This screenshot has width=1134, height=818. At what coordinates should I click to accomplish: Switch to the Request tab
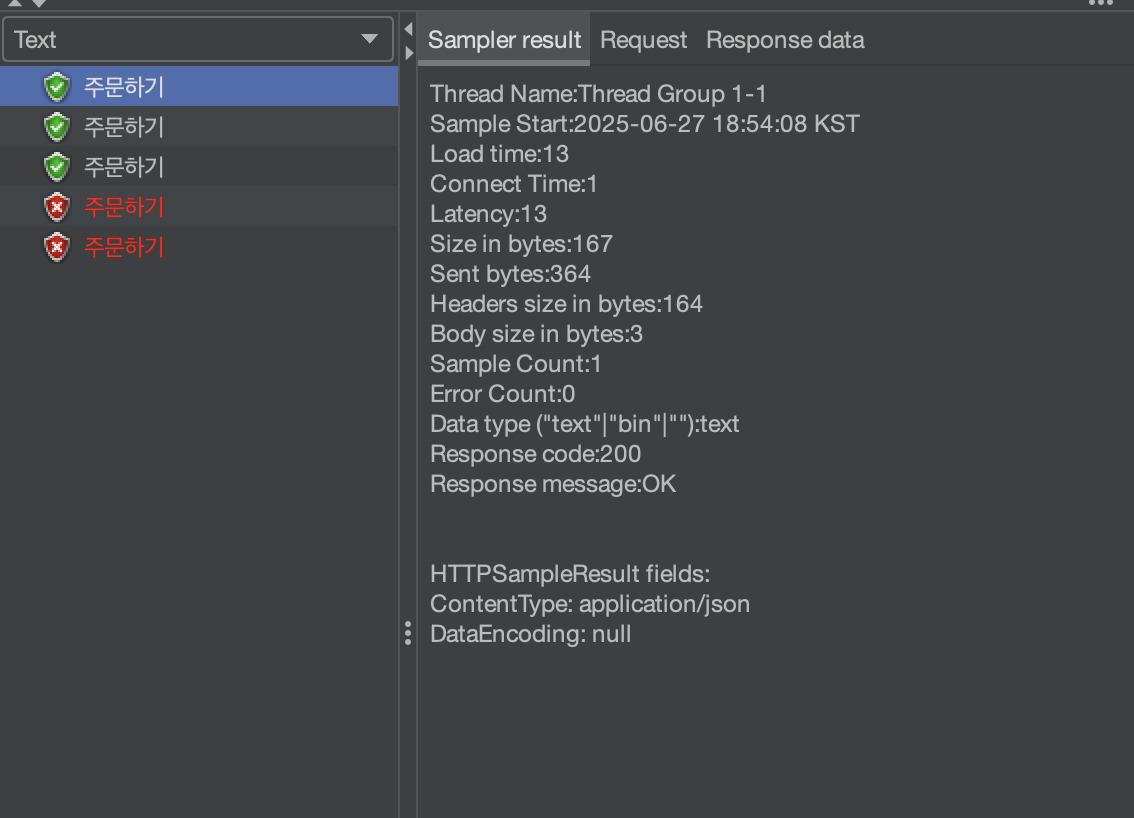(x=643, y=40)
